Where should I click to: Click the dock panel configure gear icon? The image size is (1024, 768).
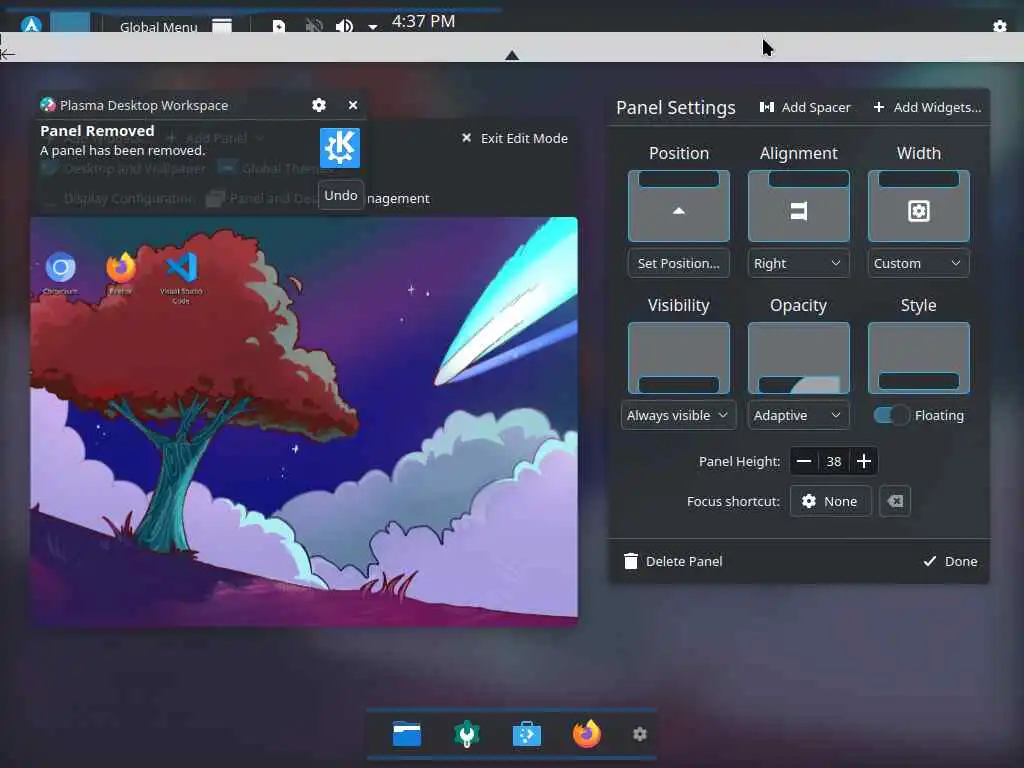640,734
